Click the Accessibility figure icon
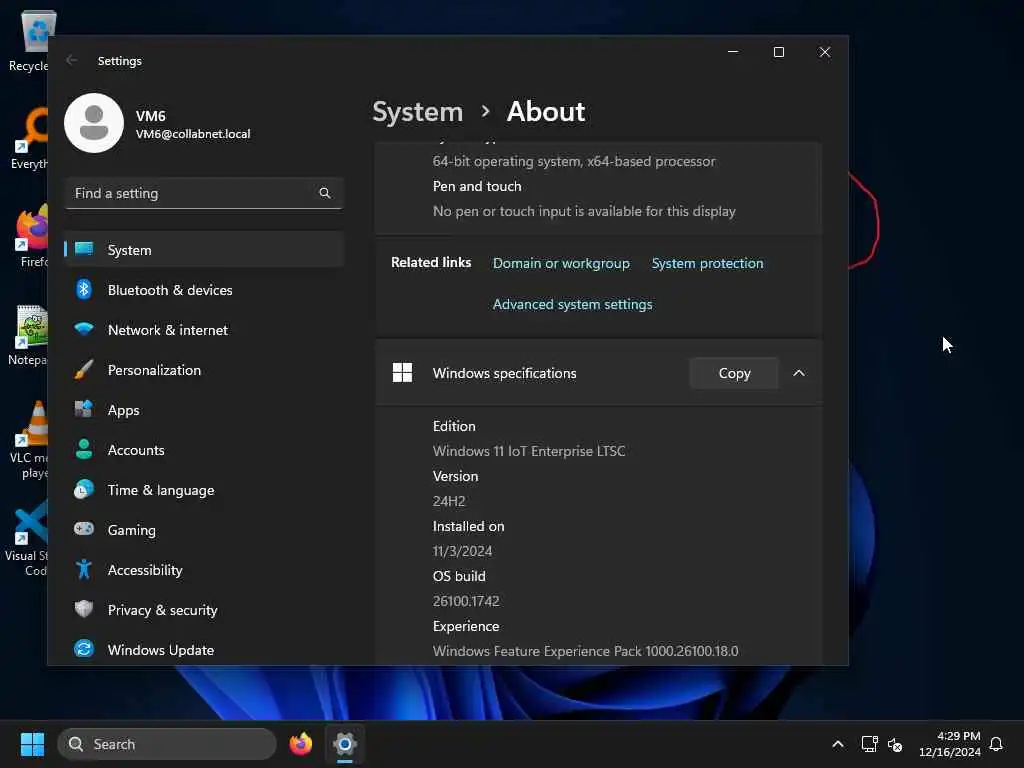Viewport: 1024px width, 768px height. (84, 569)
